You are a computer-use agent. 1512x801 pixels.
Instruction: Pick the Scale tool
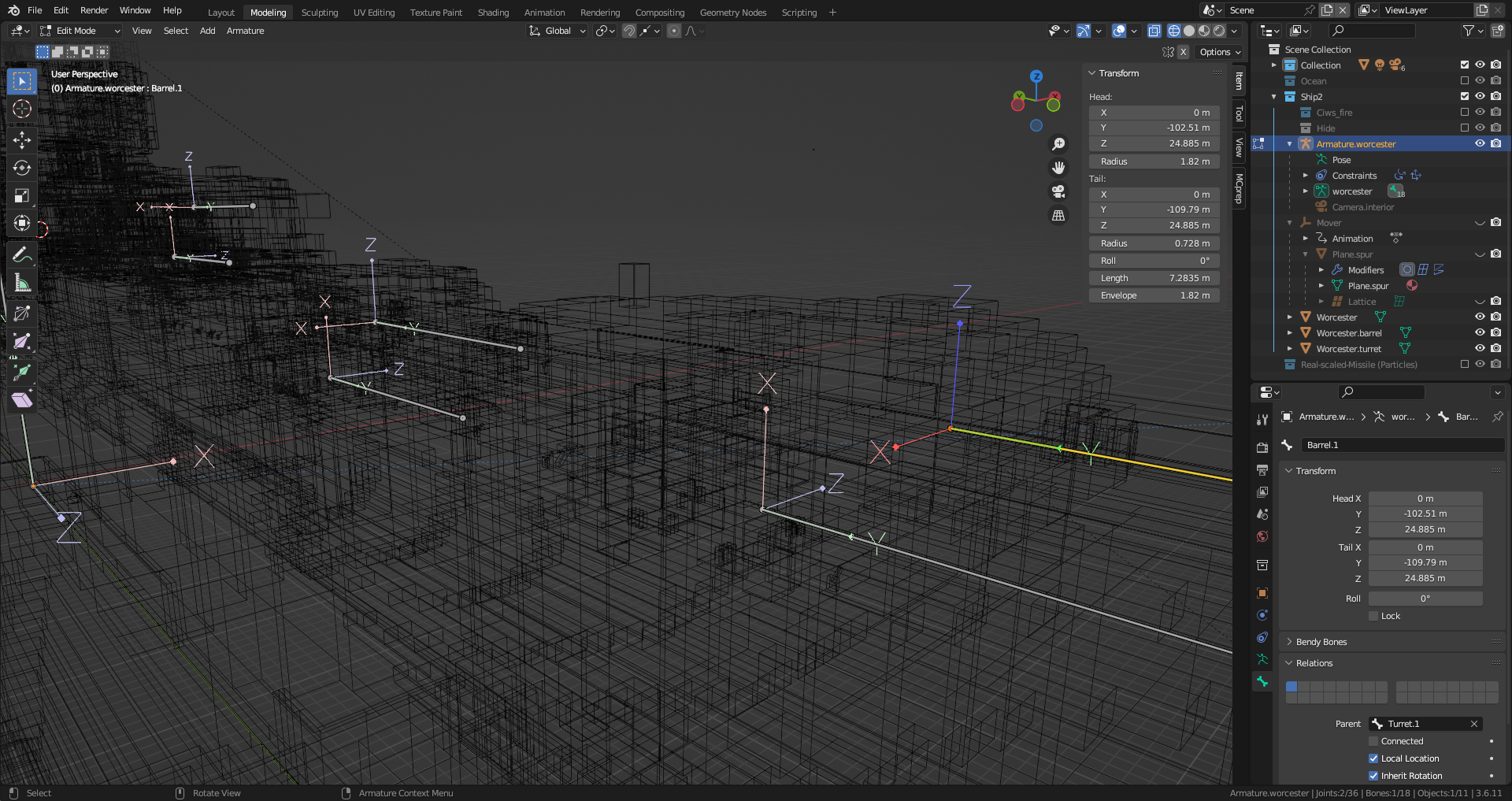click(22, 195)
